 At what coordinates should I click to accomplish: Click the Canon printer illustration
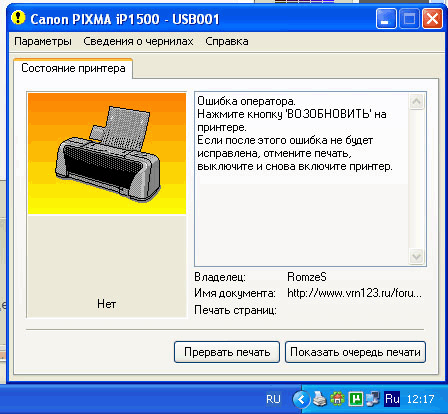(x=107, y=154)
